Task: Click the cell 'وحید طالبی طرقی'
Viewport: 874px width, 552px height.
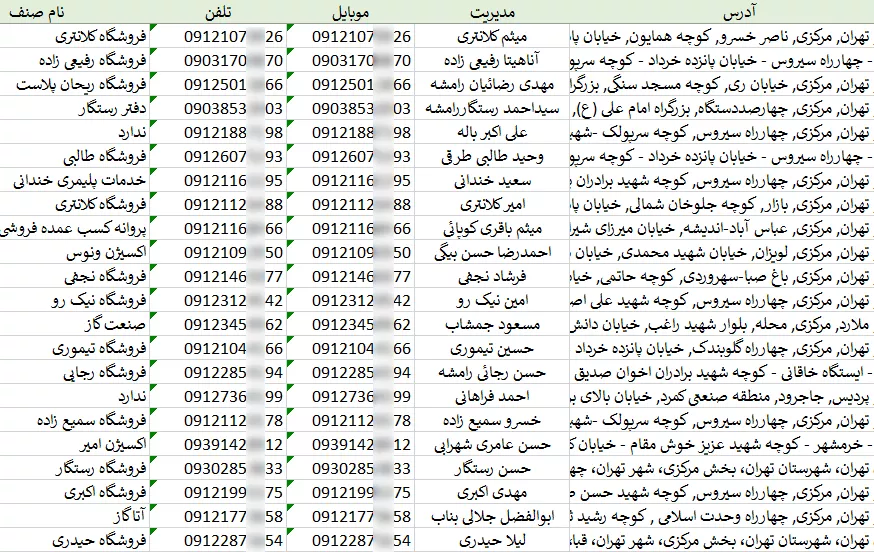Action: click(492, 156)
